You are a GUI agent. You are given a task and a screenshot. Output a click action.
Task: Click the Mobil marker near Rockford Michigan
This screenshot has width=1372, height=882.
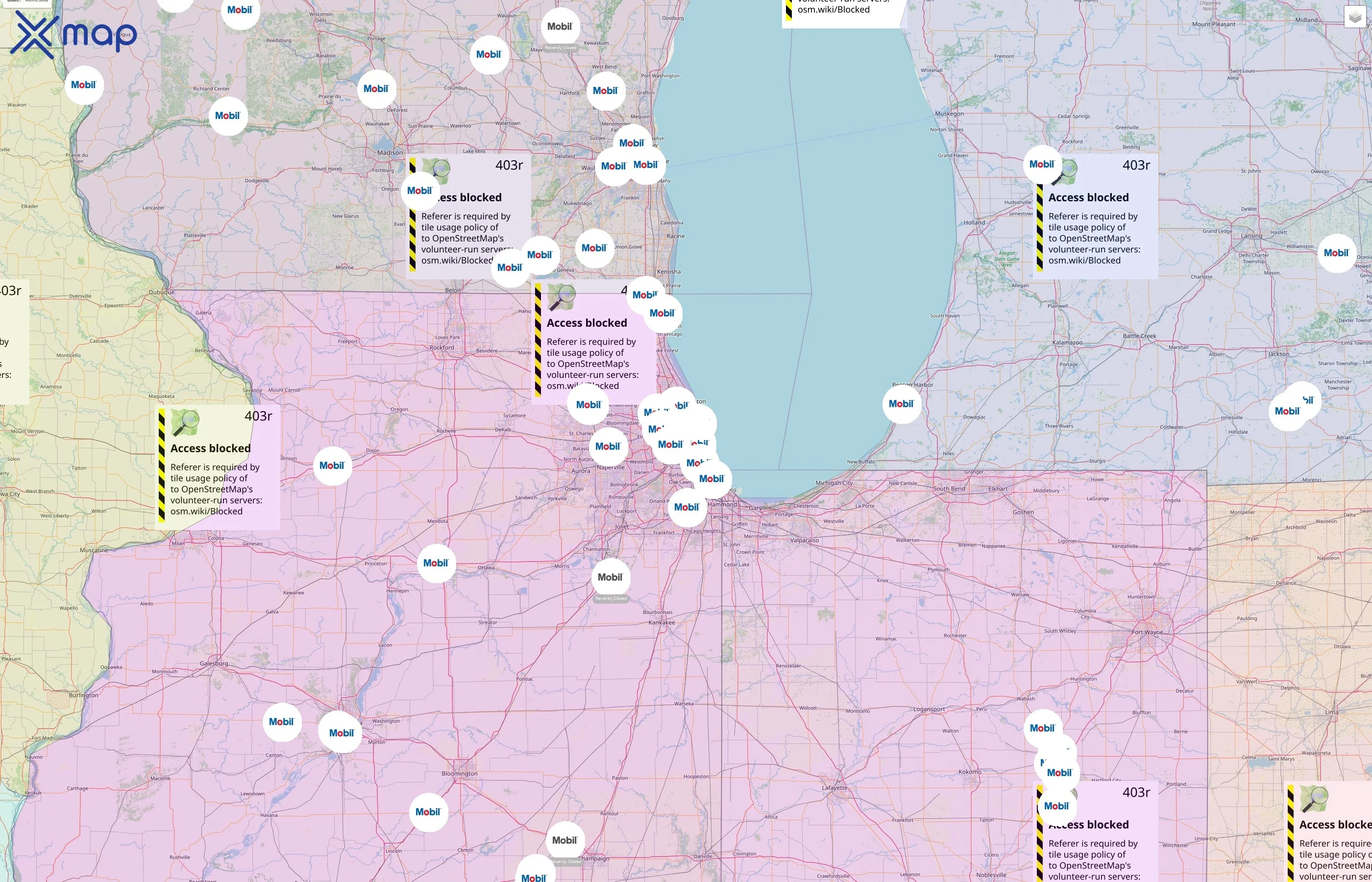pos(1042,164)
